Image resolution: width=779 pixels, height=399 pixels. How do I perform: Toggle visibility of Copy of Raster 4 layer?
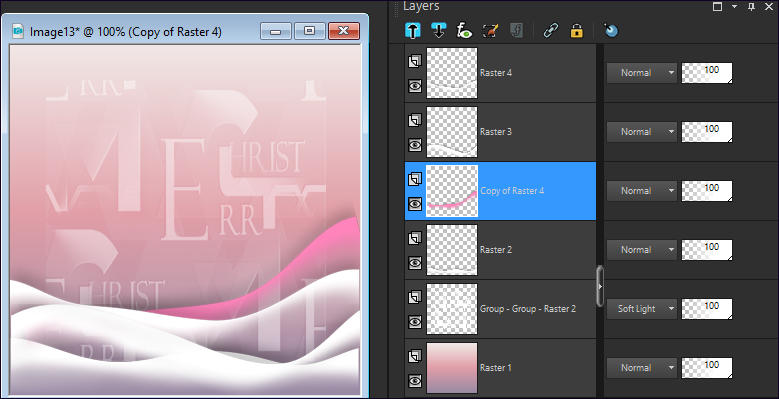pyautogui.click(x=415, y=204)
